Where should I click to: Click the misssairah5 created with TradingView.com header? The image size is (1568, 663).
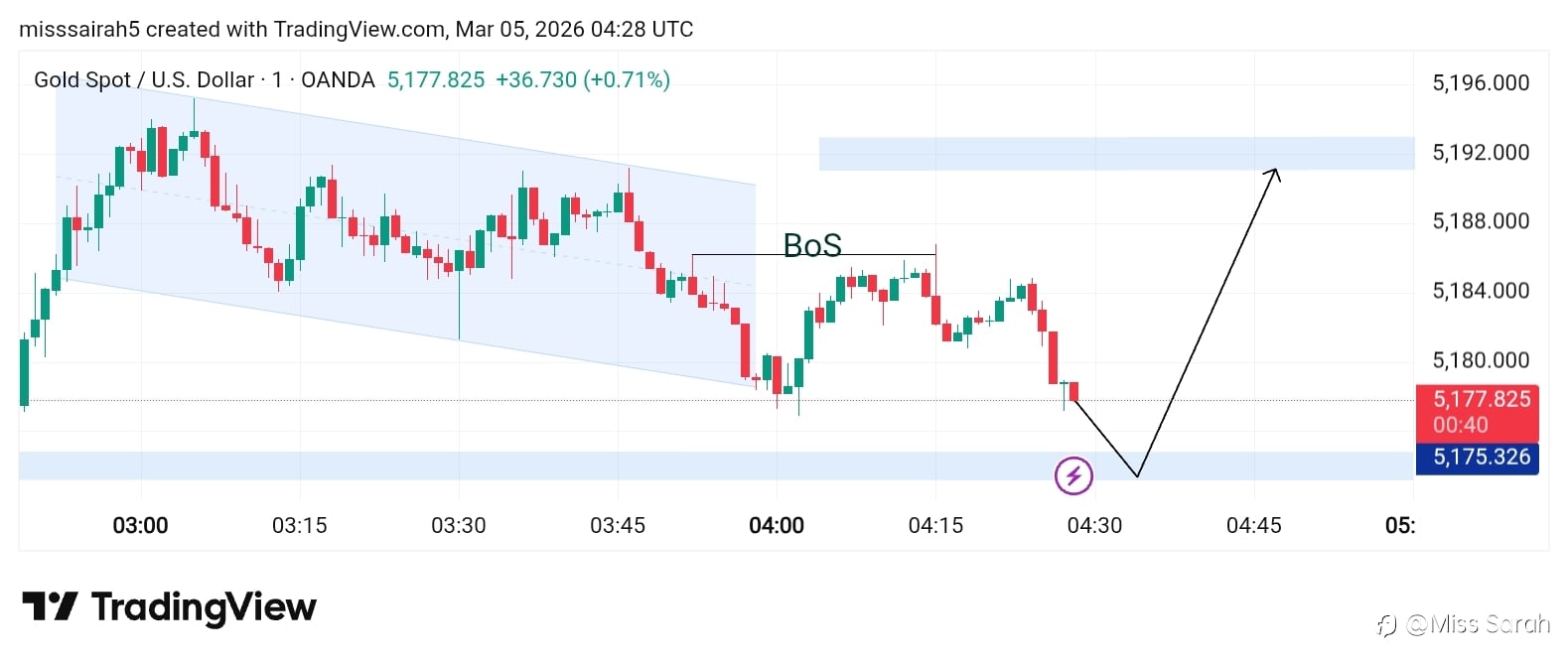point(356,29)
